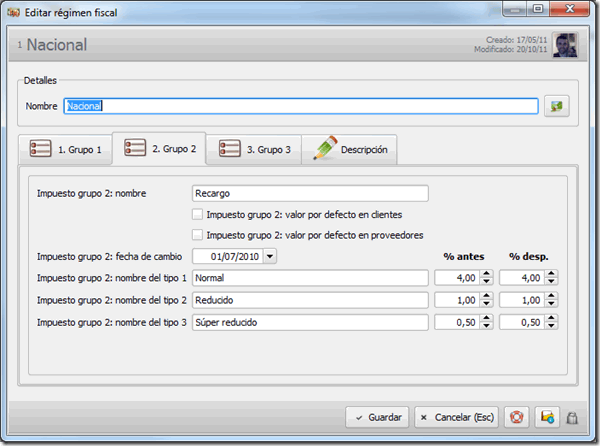Image resolution: width=600 pixels, height=446 pixels.
Task: Click the % antes 0,50 value field
Action: click(457, 322)
